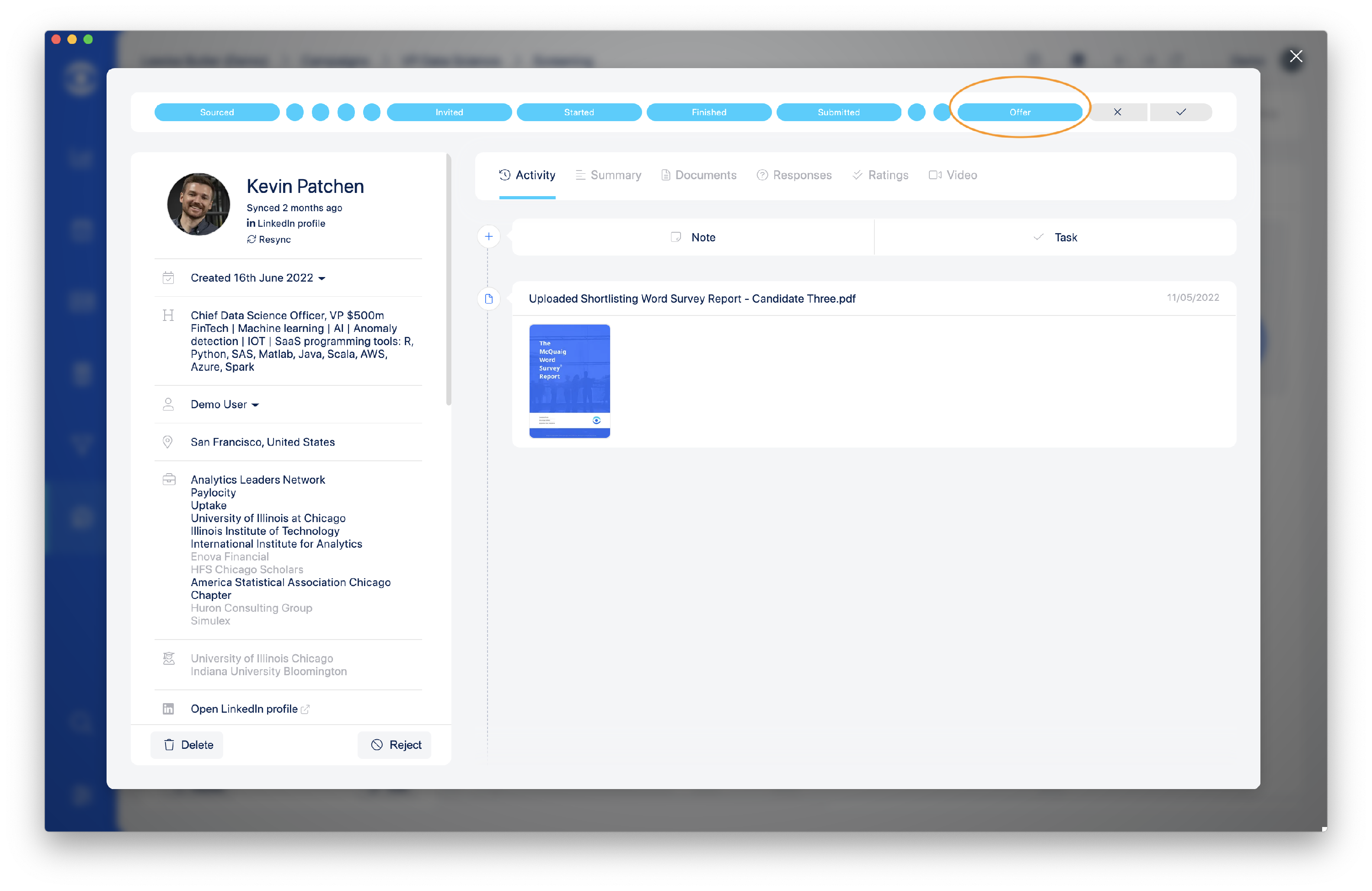Open the McQuaig Word Survey Report thumbnail
This screenshot has height=891, width=1372.
569,380
